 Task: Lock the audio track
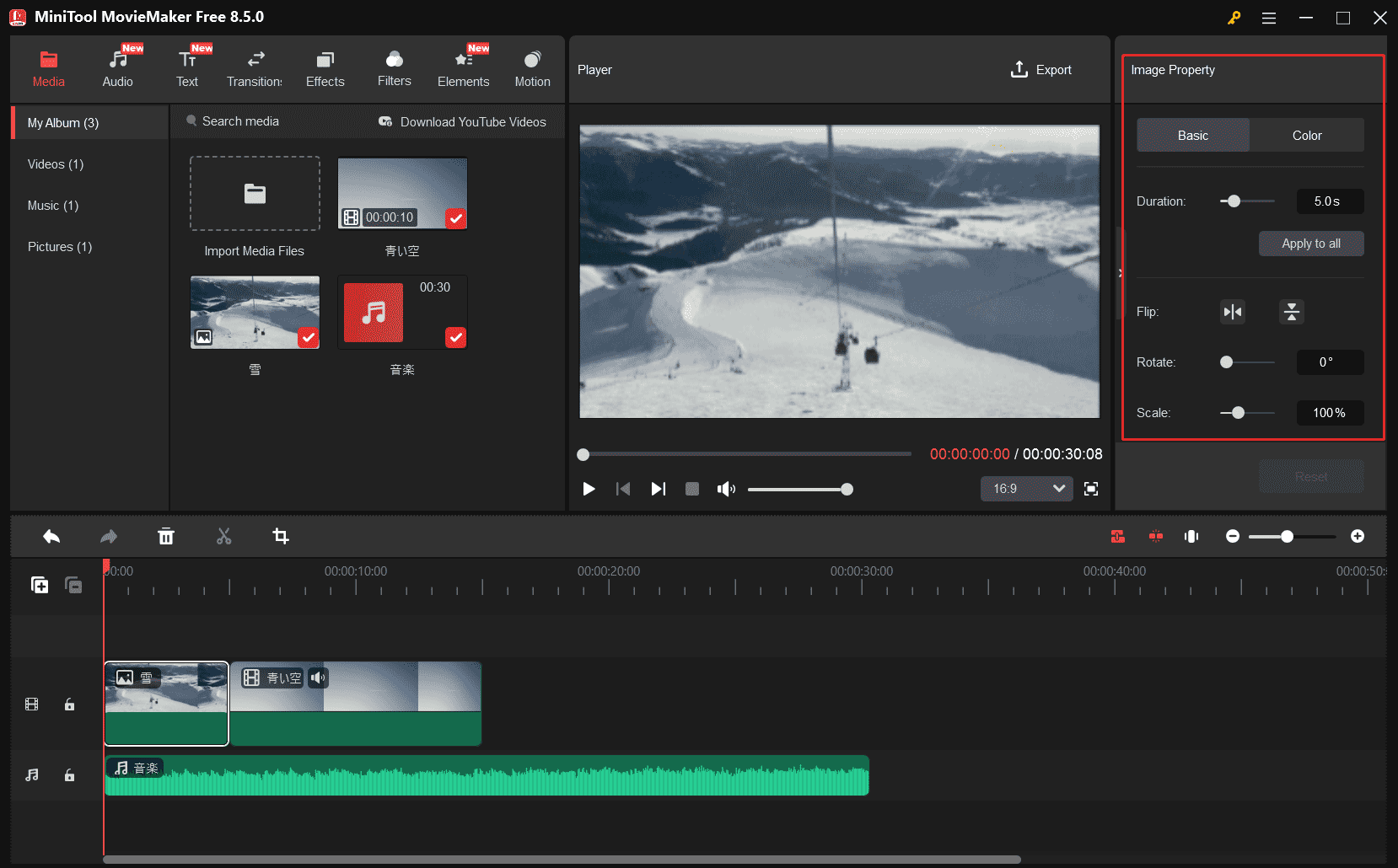coord(69,775)
